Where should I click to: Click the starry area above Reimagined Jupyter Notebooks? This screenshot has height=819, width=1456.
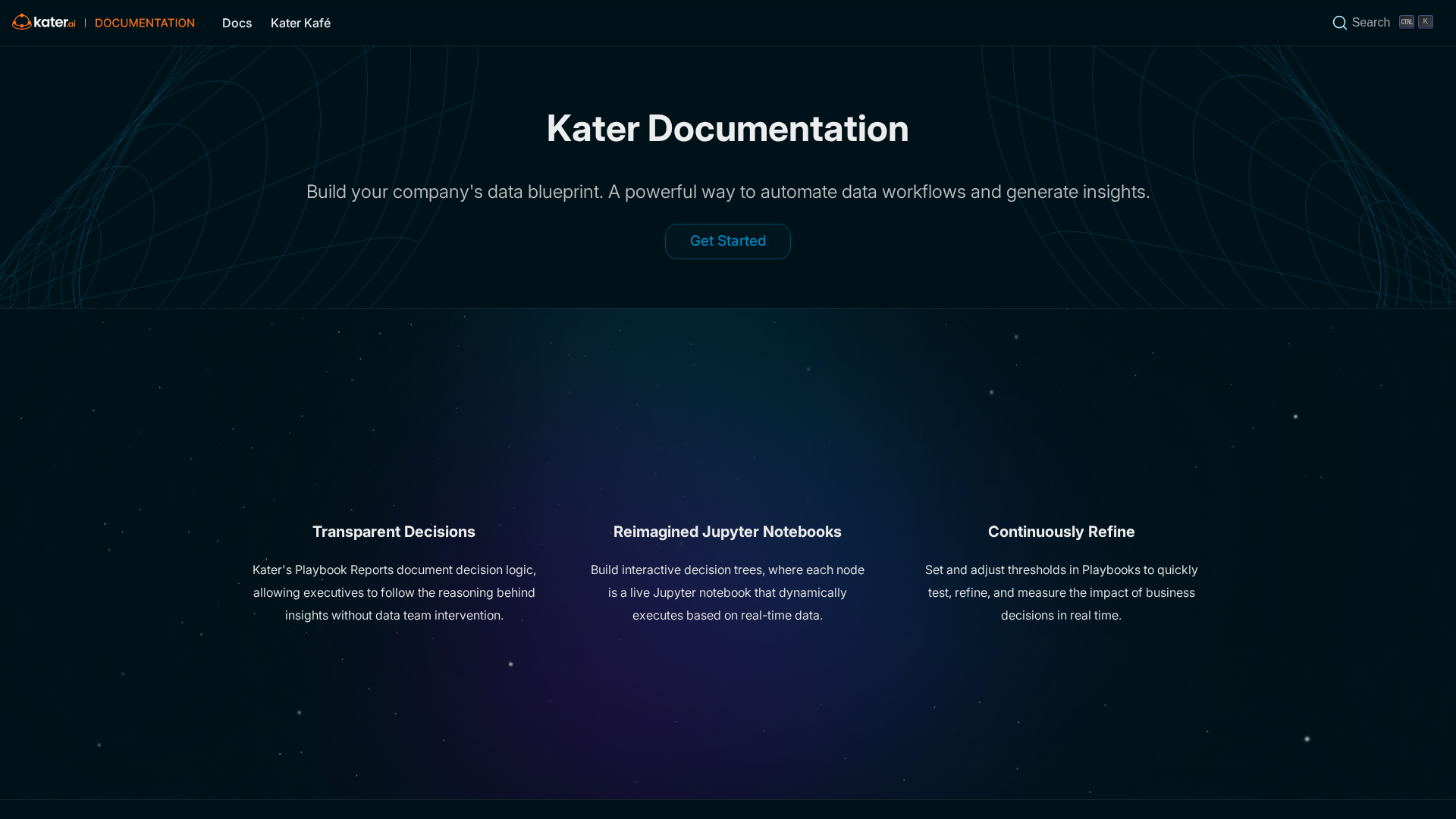727,425
